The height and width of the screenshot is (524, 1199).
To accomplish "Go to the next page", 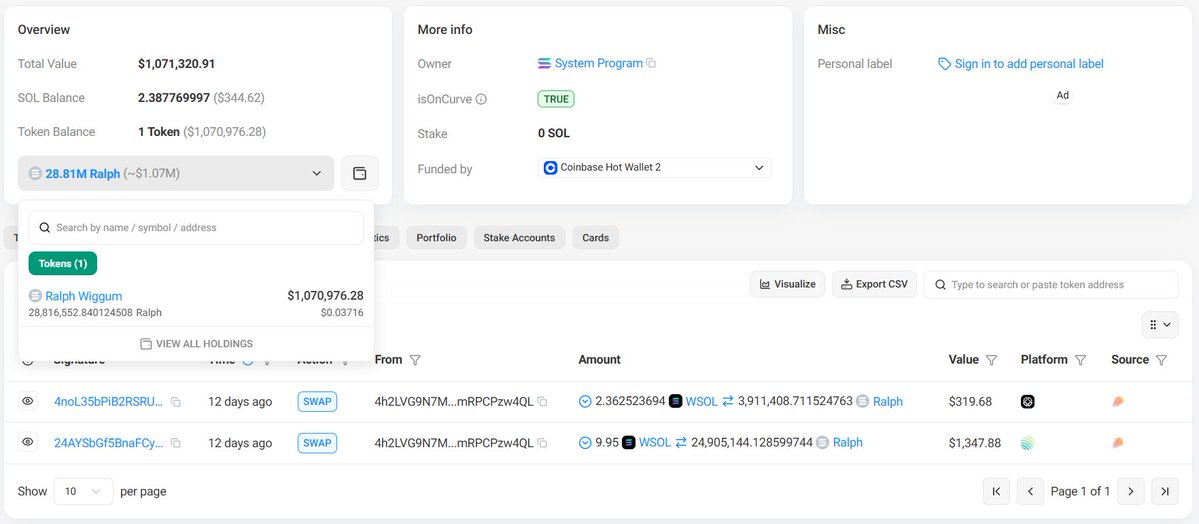I will pyautogui.click(x=1131, y=491).
